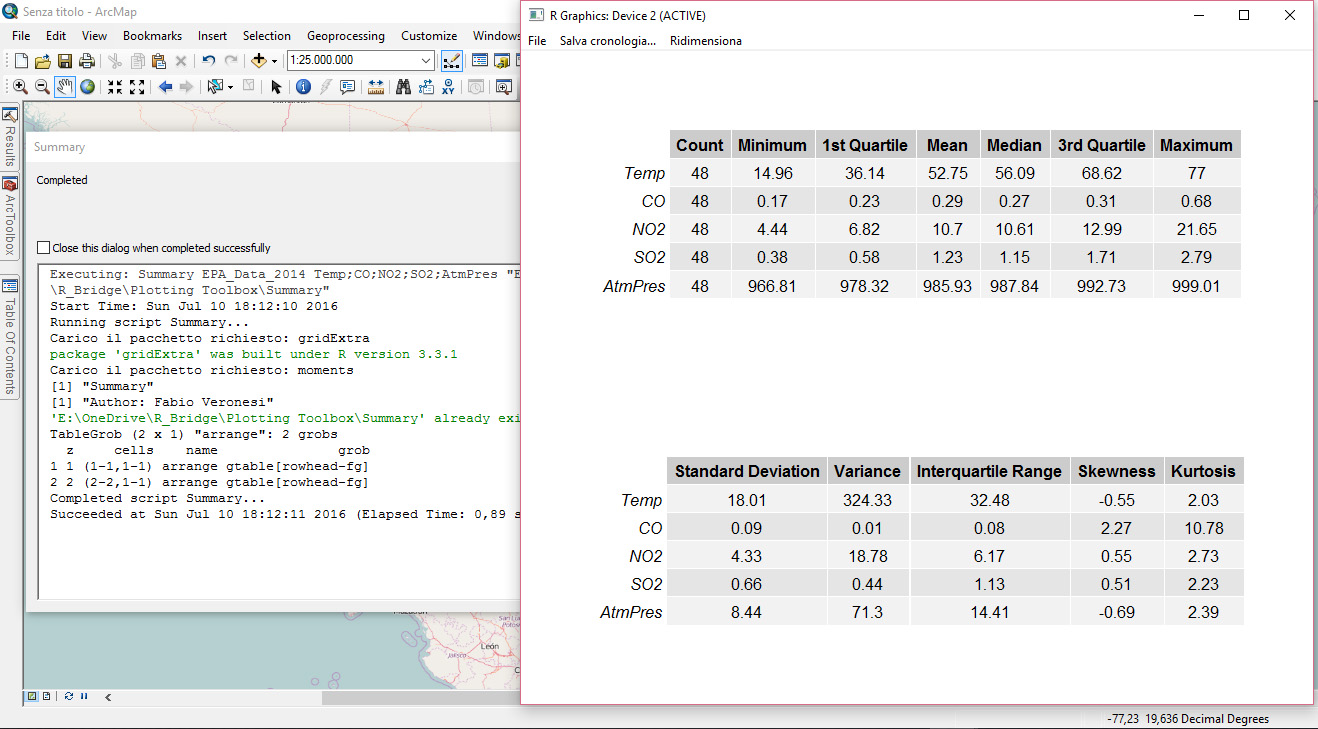The image size is (1318, 729).
Task: Click the New Map Document icon
Action: [x=22, y=61]
